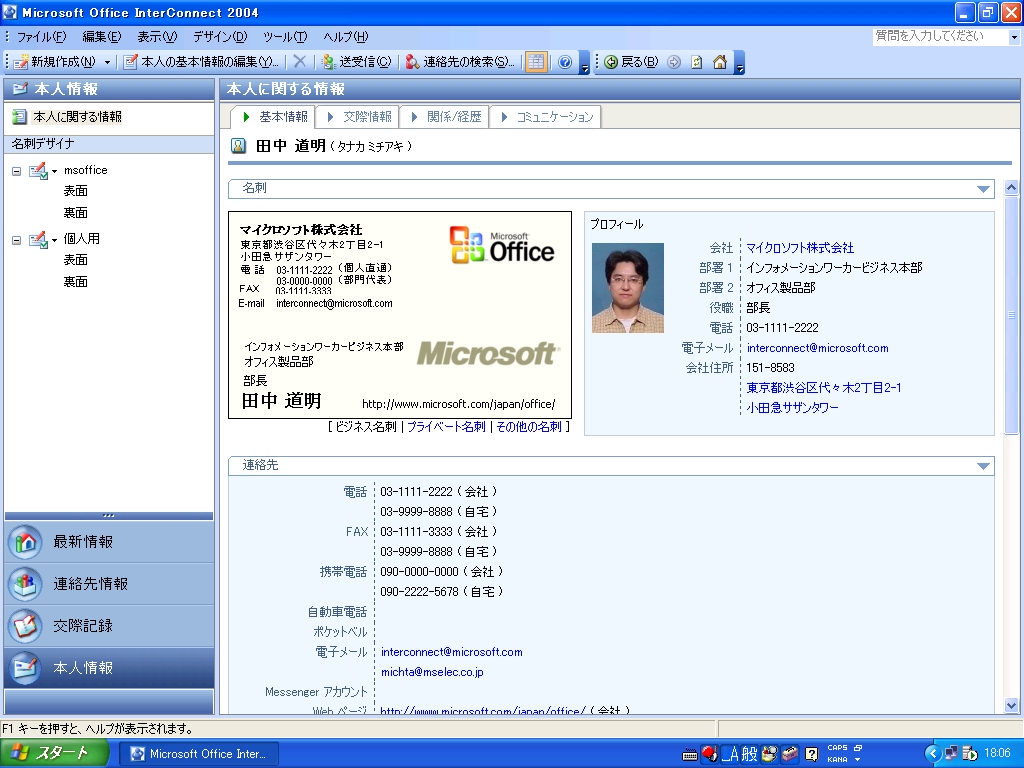Click the 個人用 card design icon
The width and height of the screenshot is (1024, 768).
(x=38, y=239)
